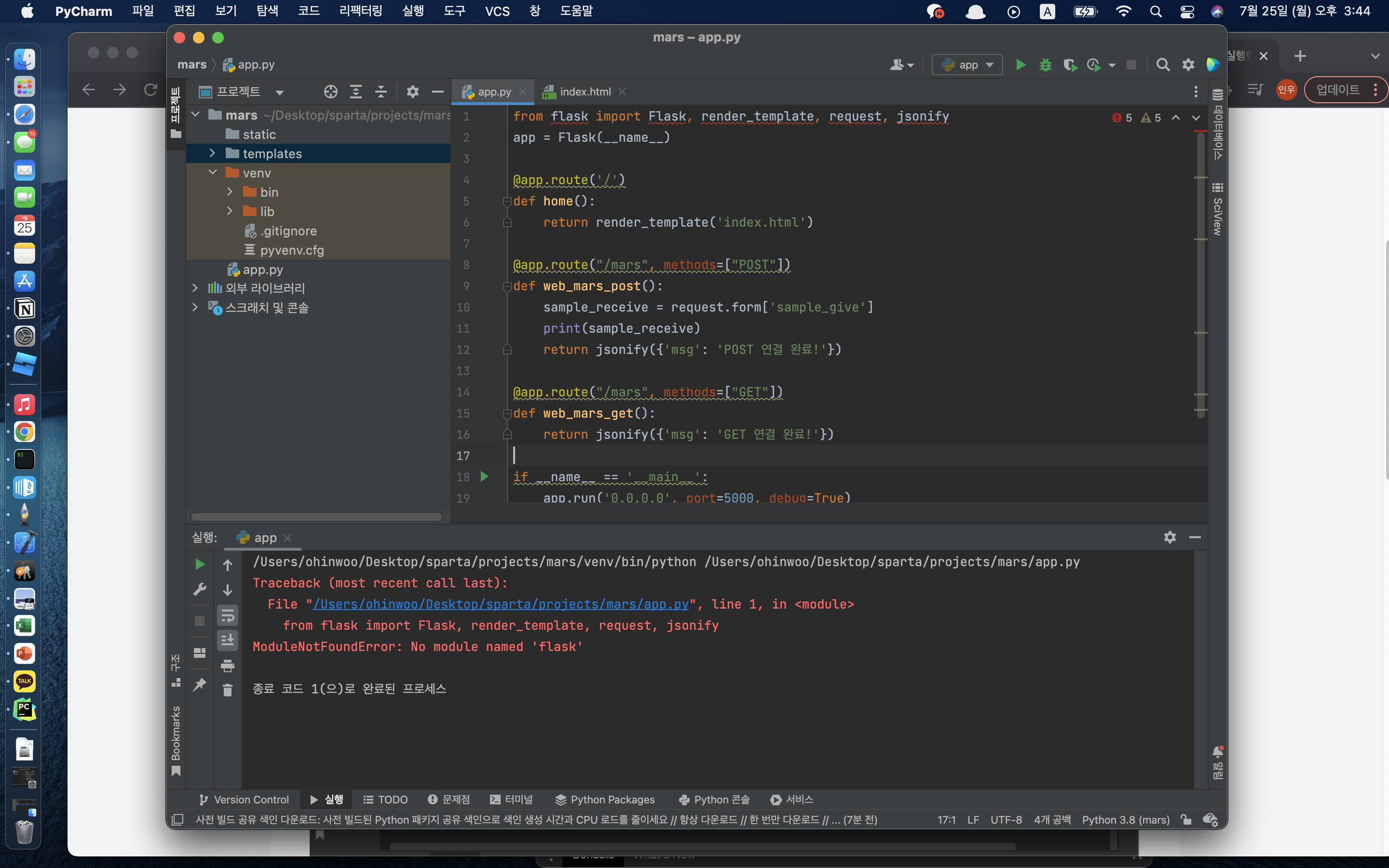Open notifications bell on right strip
Image resolution: width=1389 pixels, height=868 pixels.
coord(1217,752)
